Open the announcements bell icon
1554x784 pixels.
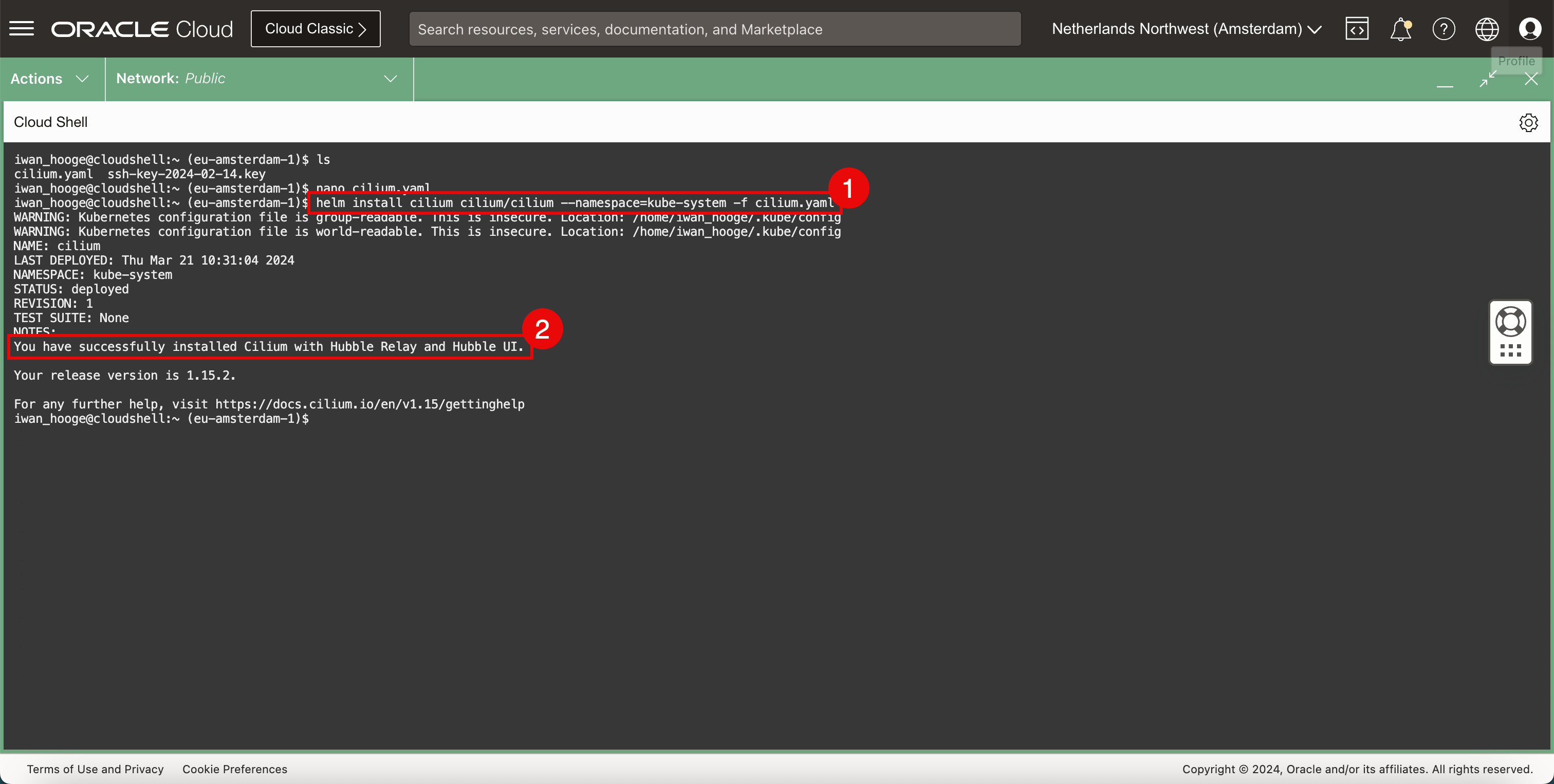tap(1400, 28)
